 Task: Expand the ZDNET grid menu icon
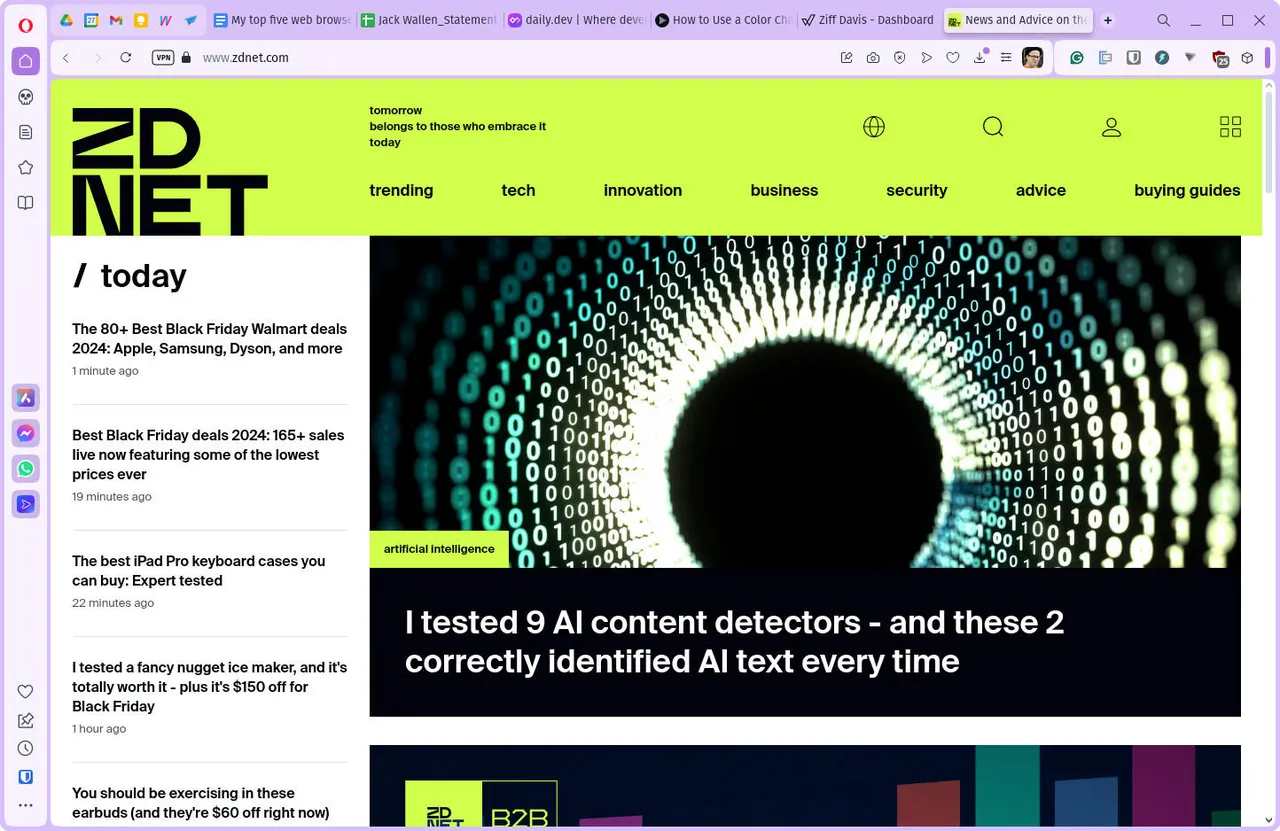tap(1230, 127)
